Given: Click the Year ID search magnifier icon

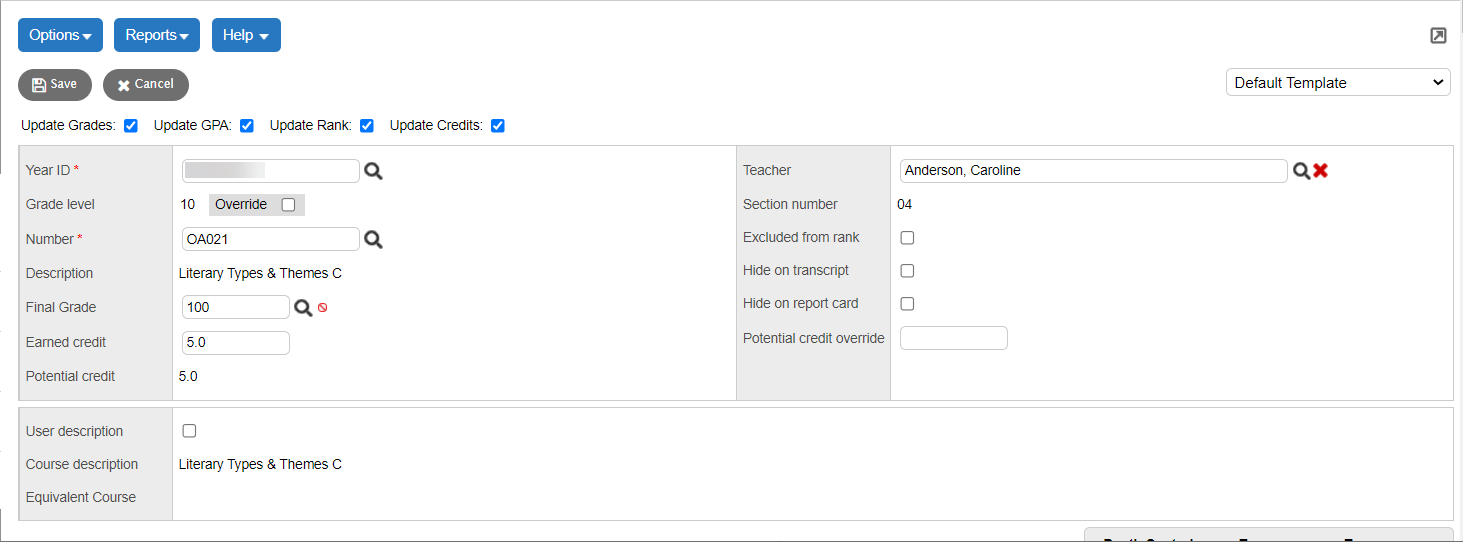Looking at the screenshot, I should (373, 171).
